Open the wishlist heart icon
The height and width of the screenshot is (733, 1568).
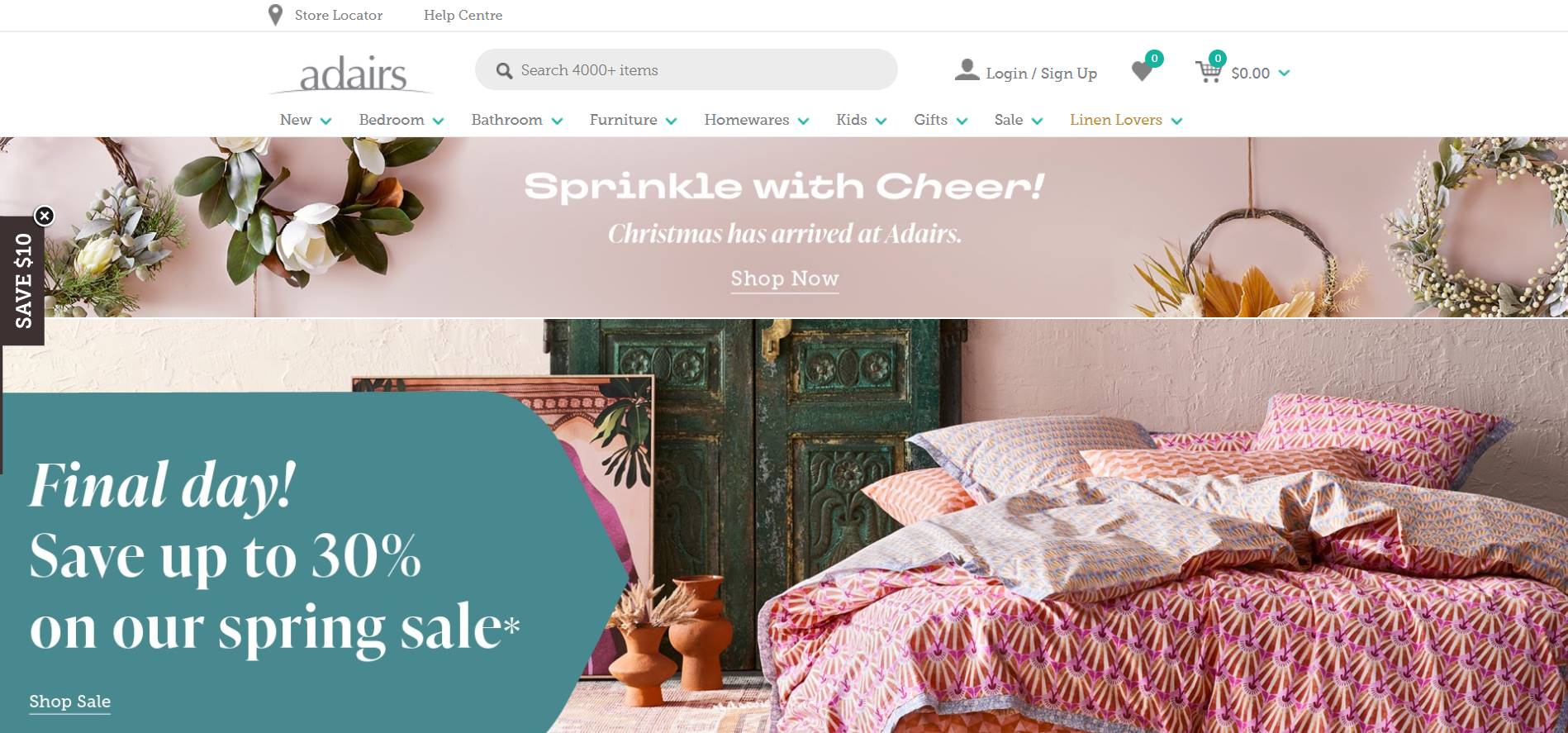click(1143, 72)
